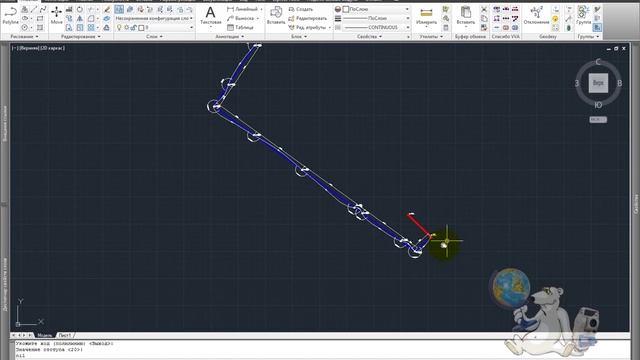The width and height of the screenshot is (640, 360).
Task: Click the yellow circle Geodesy icon
Action: (x=555, y=19)
